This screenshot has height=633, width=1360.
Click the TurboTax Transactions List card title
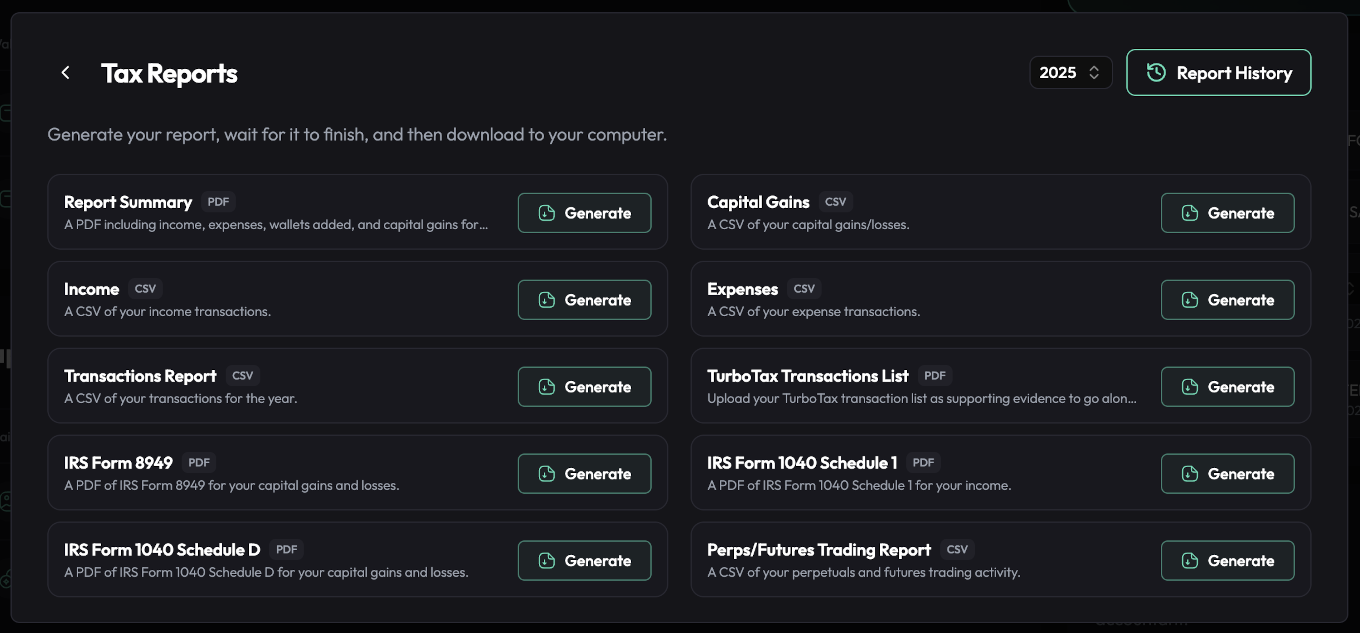click(x=807, y=376)
